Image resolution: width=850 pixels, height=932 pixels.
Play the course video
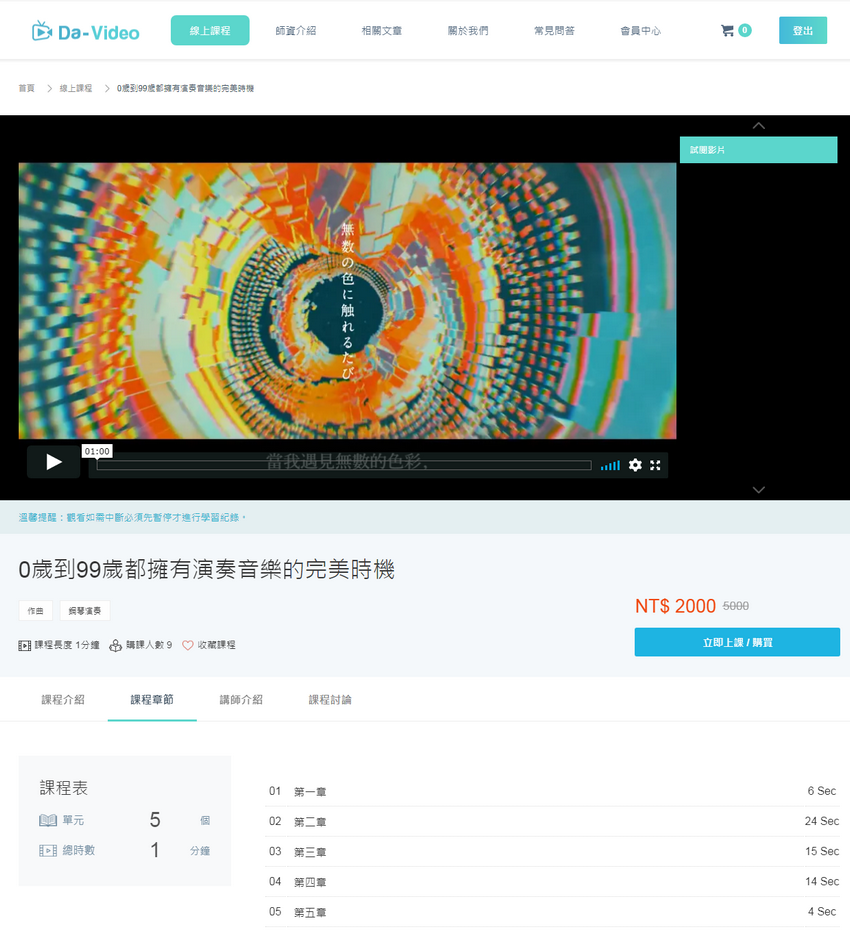point(53,462)
